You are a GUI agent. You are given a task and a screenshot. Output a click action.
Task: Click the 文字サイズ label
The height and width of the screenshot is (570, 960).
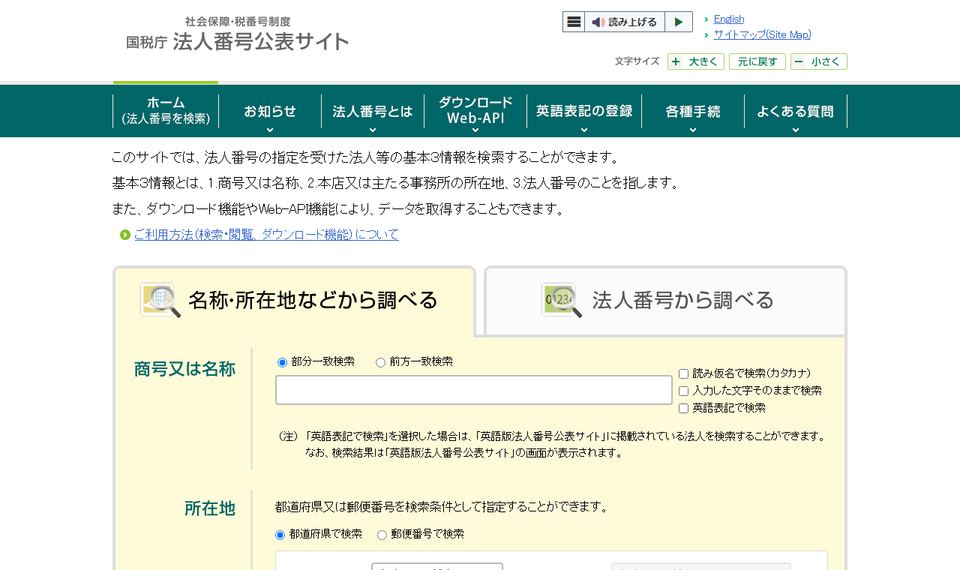(637, 61)
